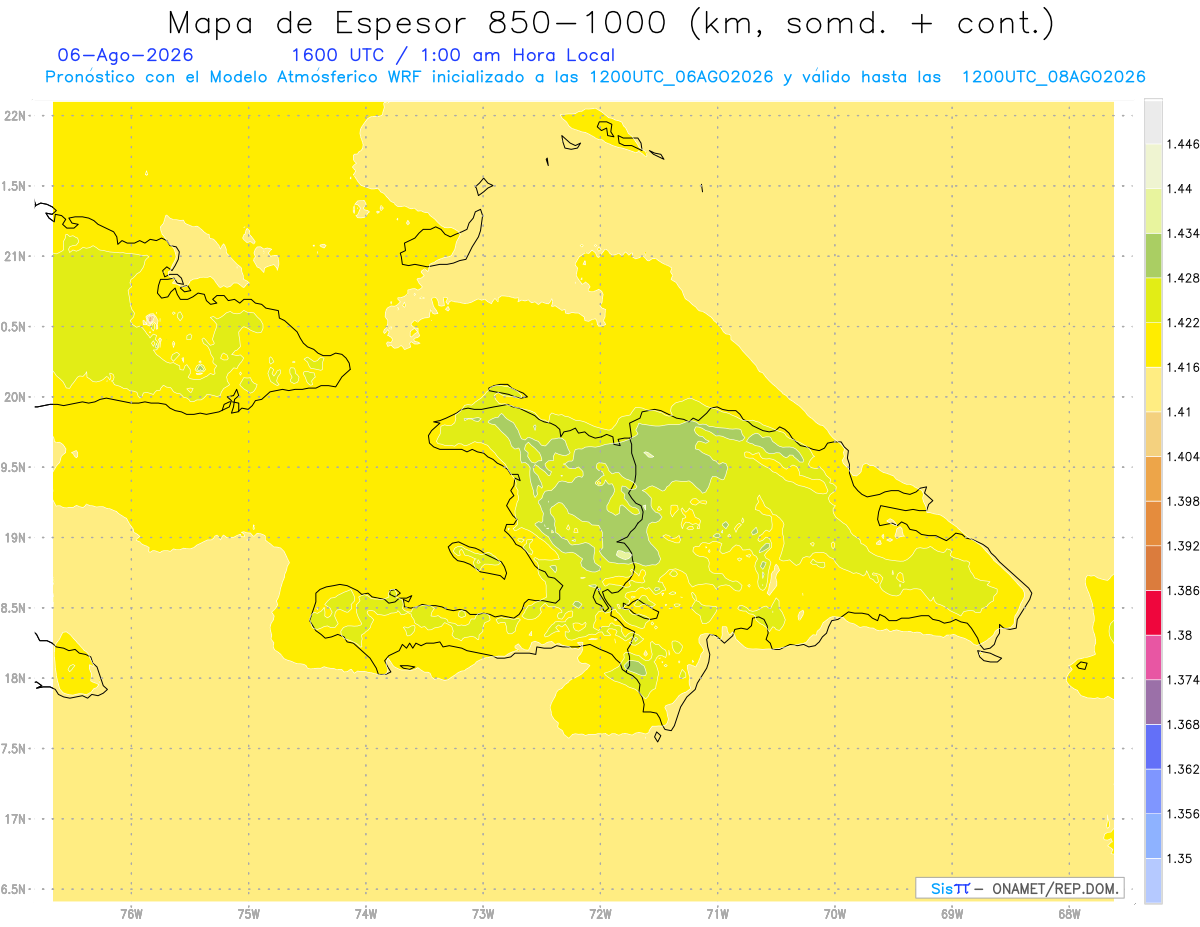Click the '22N' latitude label
Screen dimensions: 1200x927
(x=15, y=116)
